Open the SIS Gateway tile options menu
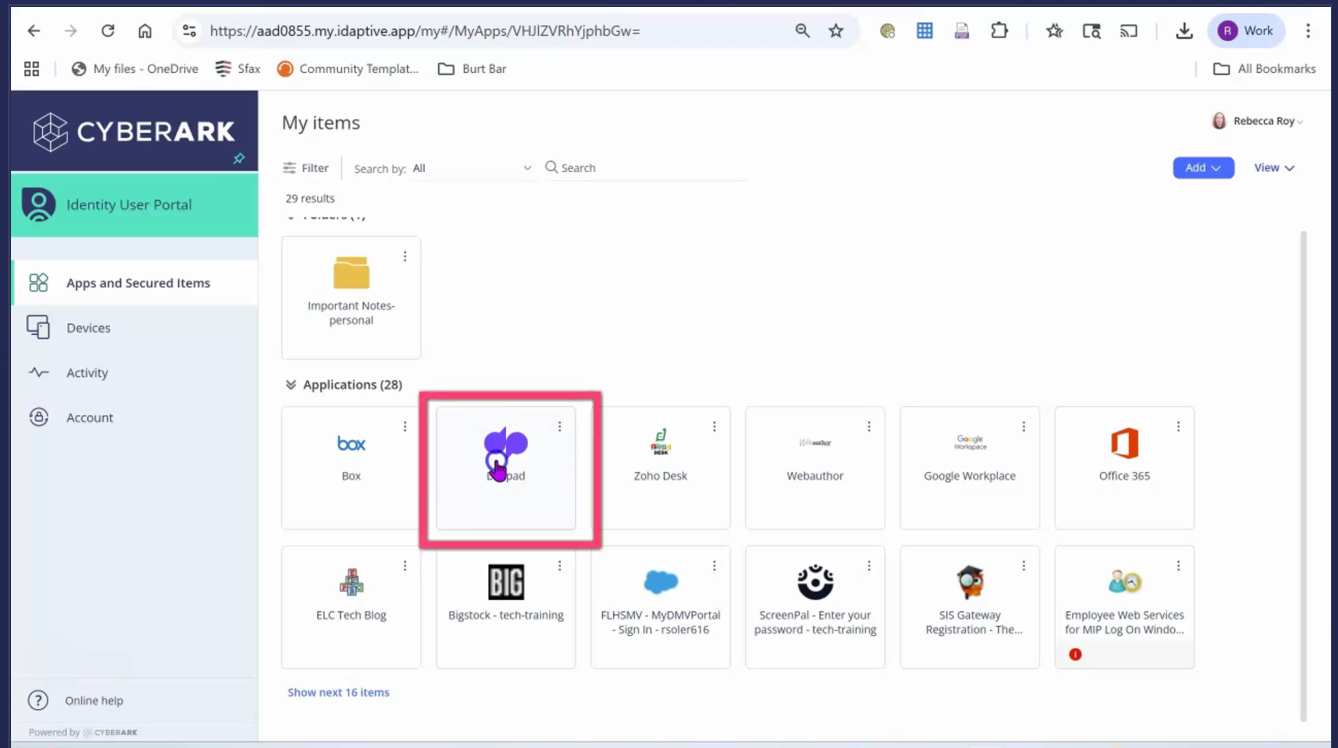Viewport: 1338px width, 748px height. (1024, 566)
